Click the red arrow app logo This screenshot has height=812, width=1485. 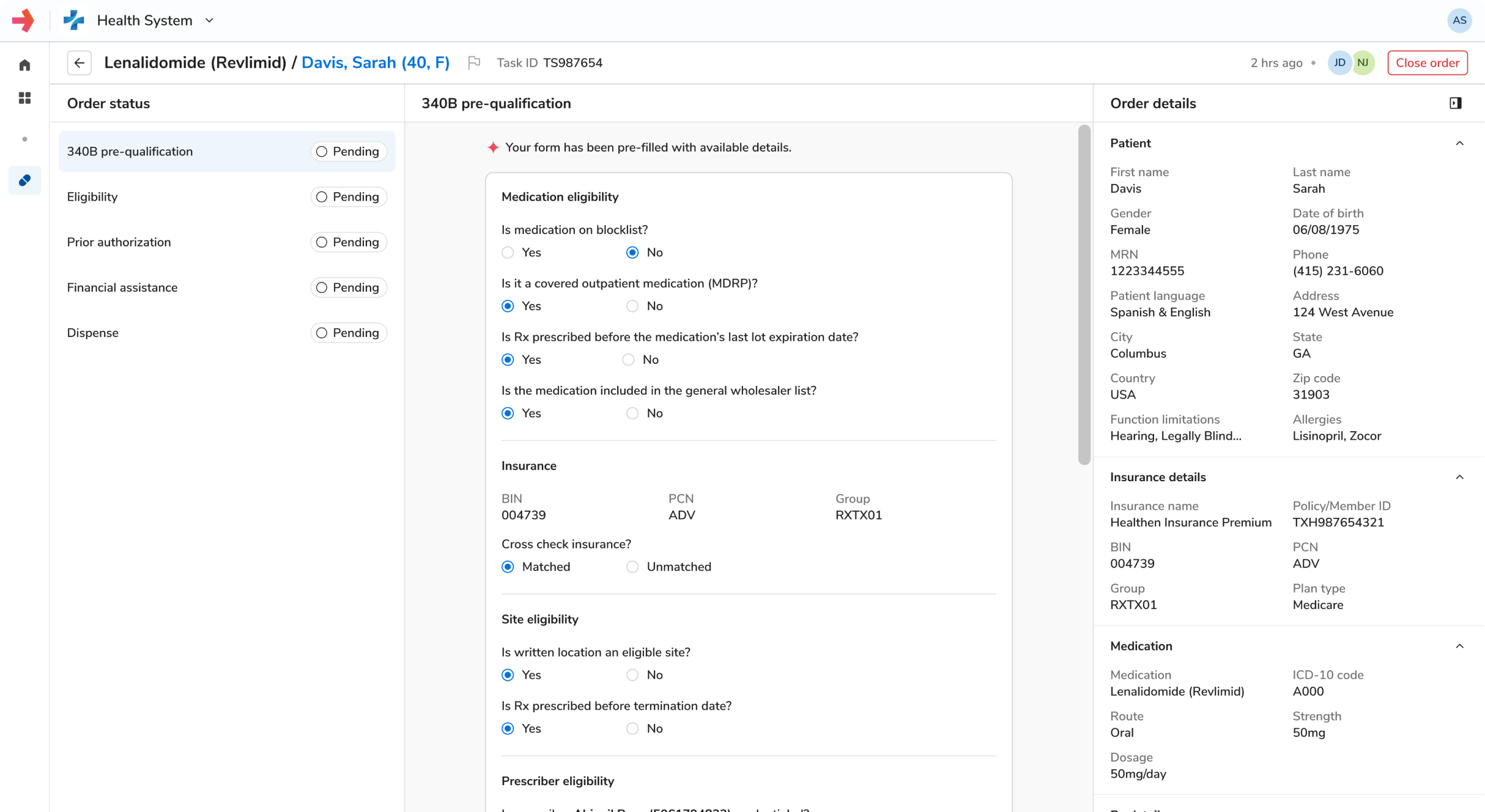[x=23, y=20]
